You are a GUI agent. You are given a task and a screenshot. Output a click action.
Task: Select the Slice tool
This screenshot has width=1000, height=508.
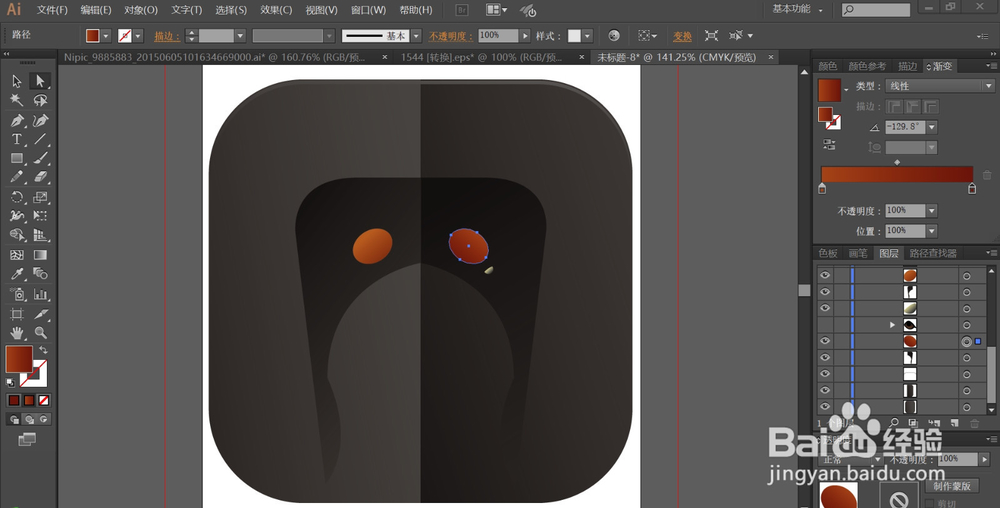pyautogui.click(x=40, y=314)
